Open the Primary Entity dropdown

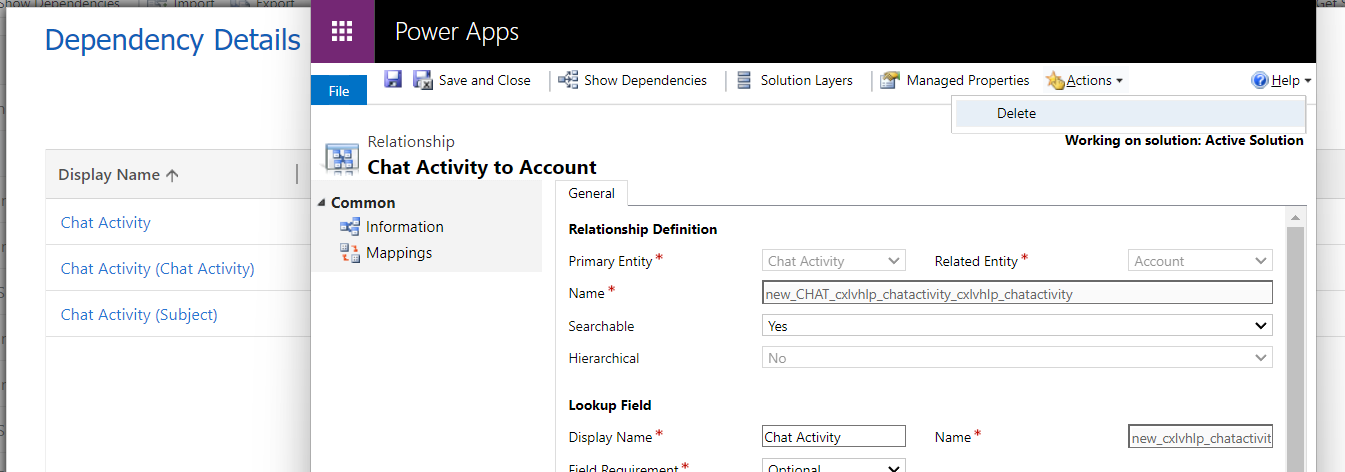[834, 261]
